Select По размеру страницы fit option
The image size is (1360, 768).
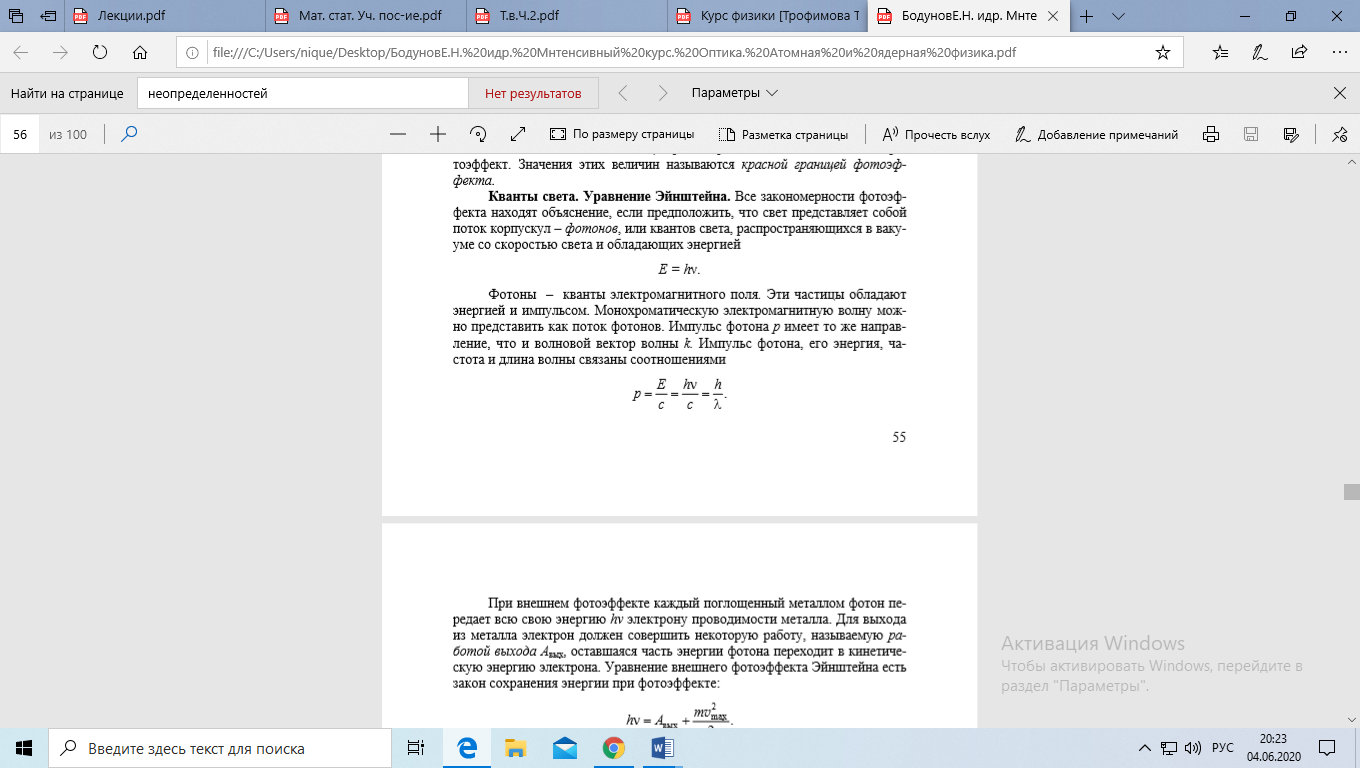pos(622,134)
